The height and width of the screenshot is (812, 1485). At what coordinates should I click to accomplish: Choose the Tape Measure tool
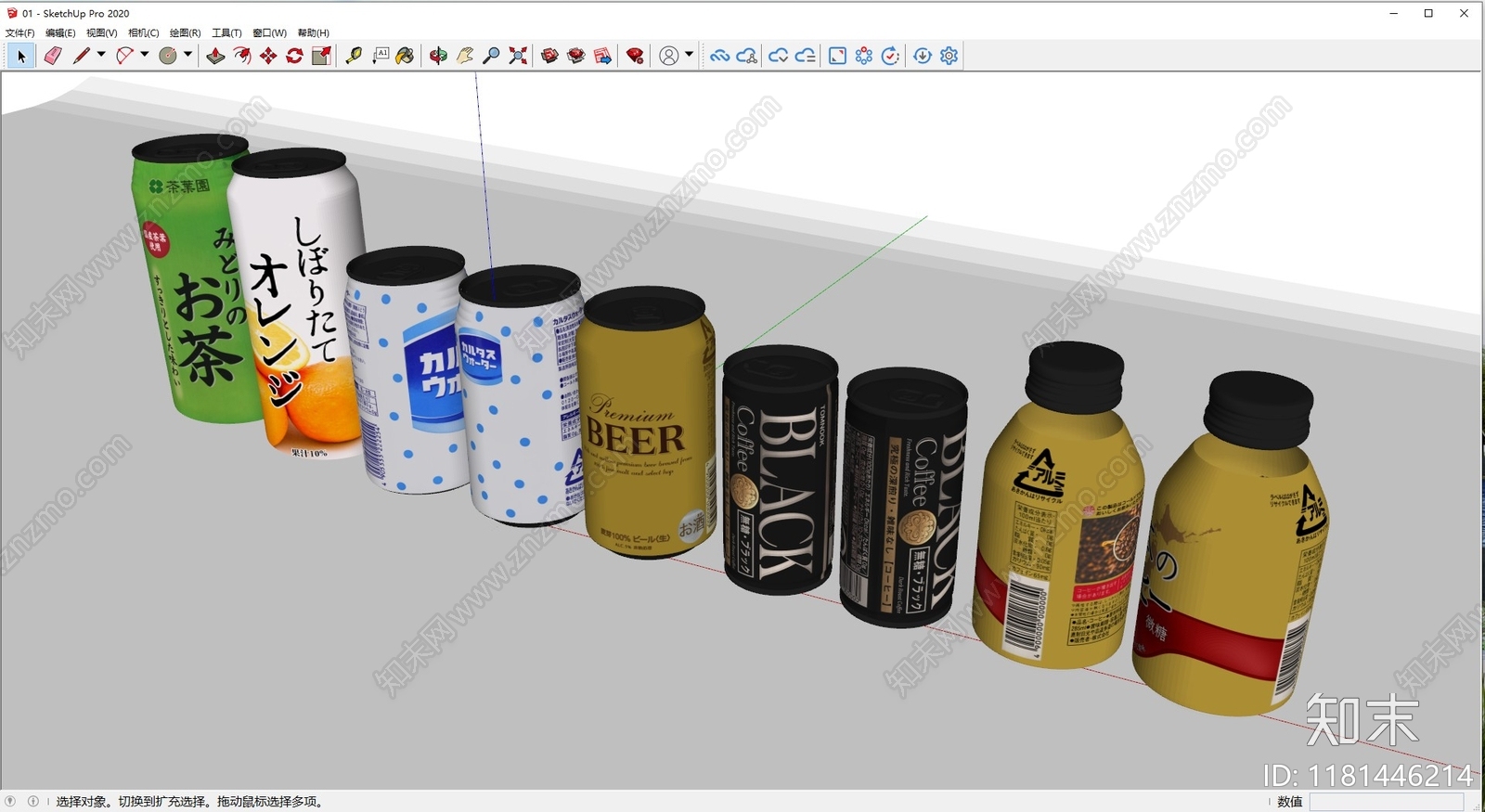click(x=354, y=56)
